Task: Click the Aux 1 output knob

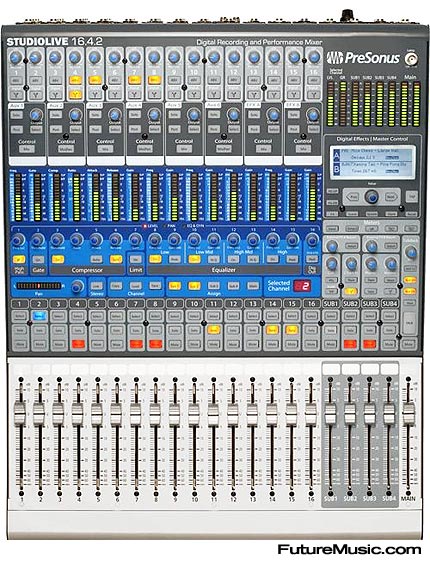Action: [35, 115]
